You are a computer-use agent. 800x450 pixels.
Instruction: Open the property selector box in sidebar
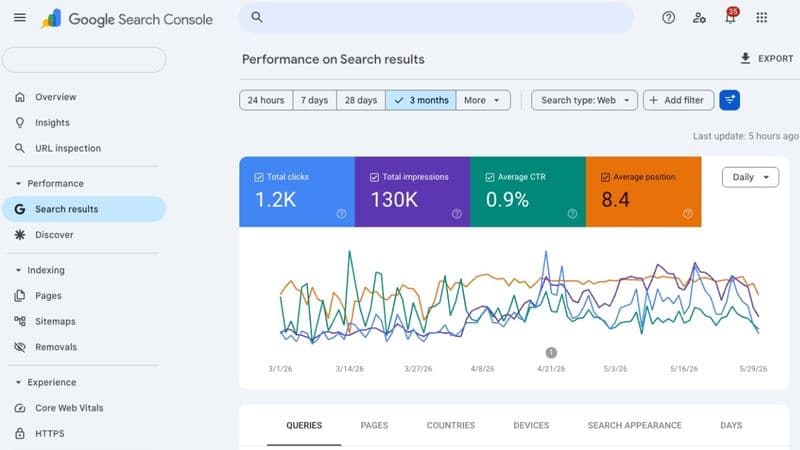point(84,60)
